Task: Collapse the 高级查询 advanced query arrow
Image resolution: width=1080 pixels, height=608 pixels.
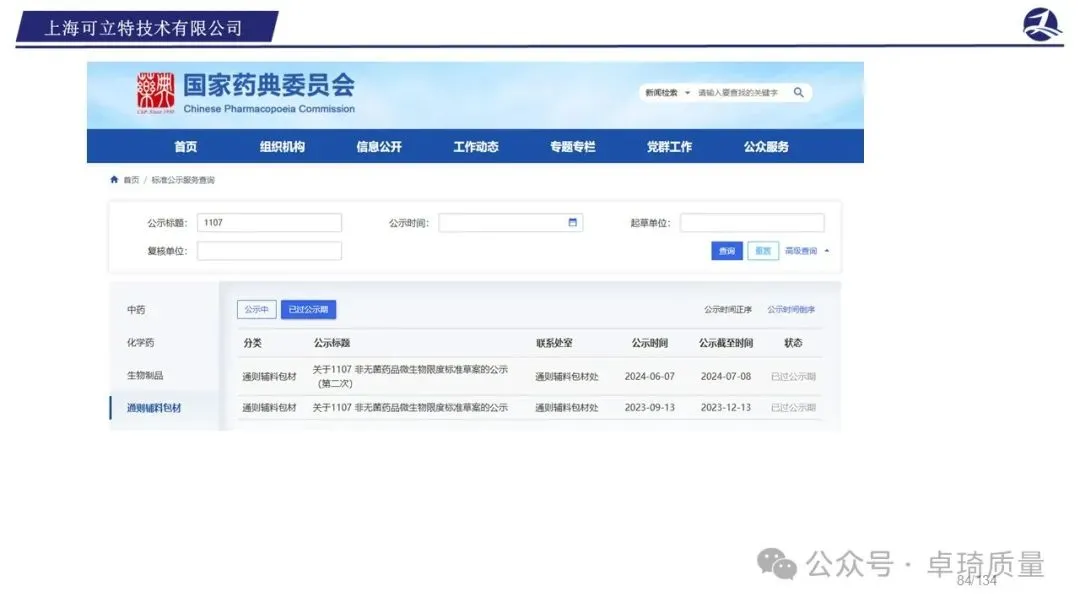Action: click(827, 251)
